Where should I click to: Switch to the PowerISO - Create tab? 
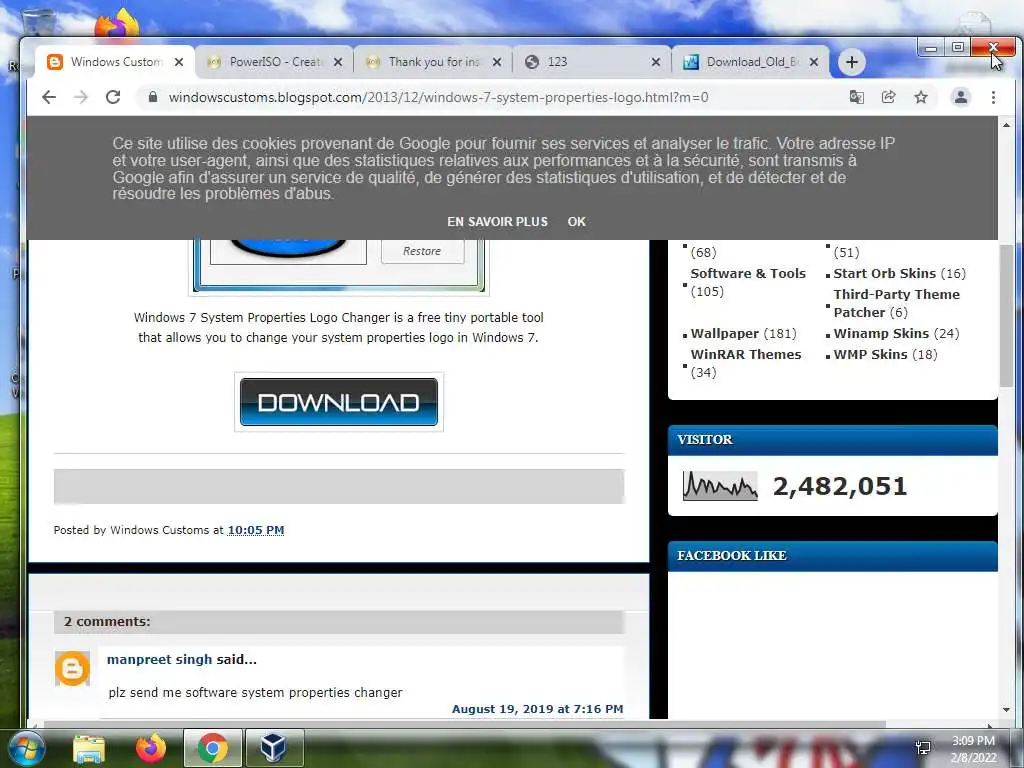(x=274, y=62)
